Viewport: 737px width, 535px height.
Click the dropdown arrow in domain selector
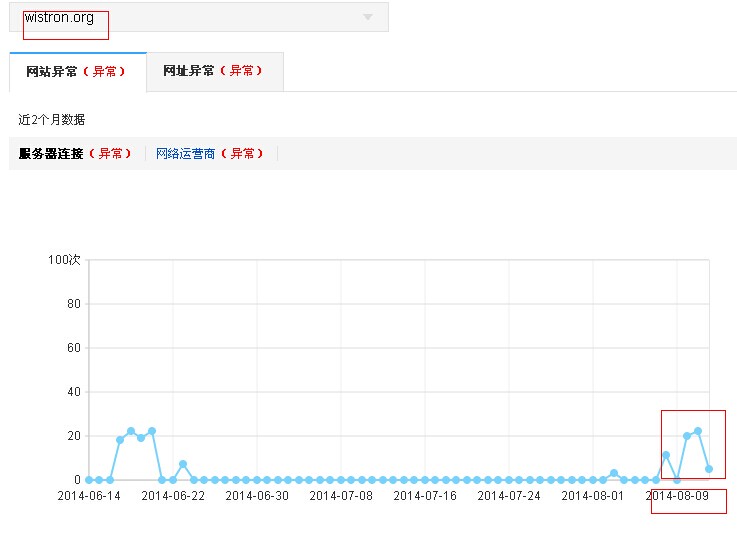[x=368, y=17]
